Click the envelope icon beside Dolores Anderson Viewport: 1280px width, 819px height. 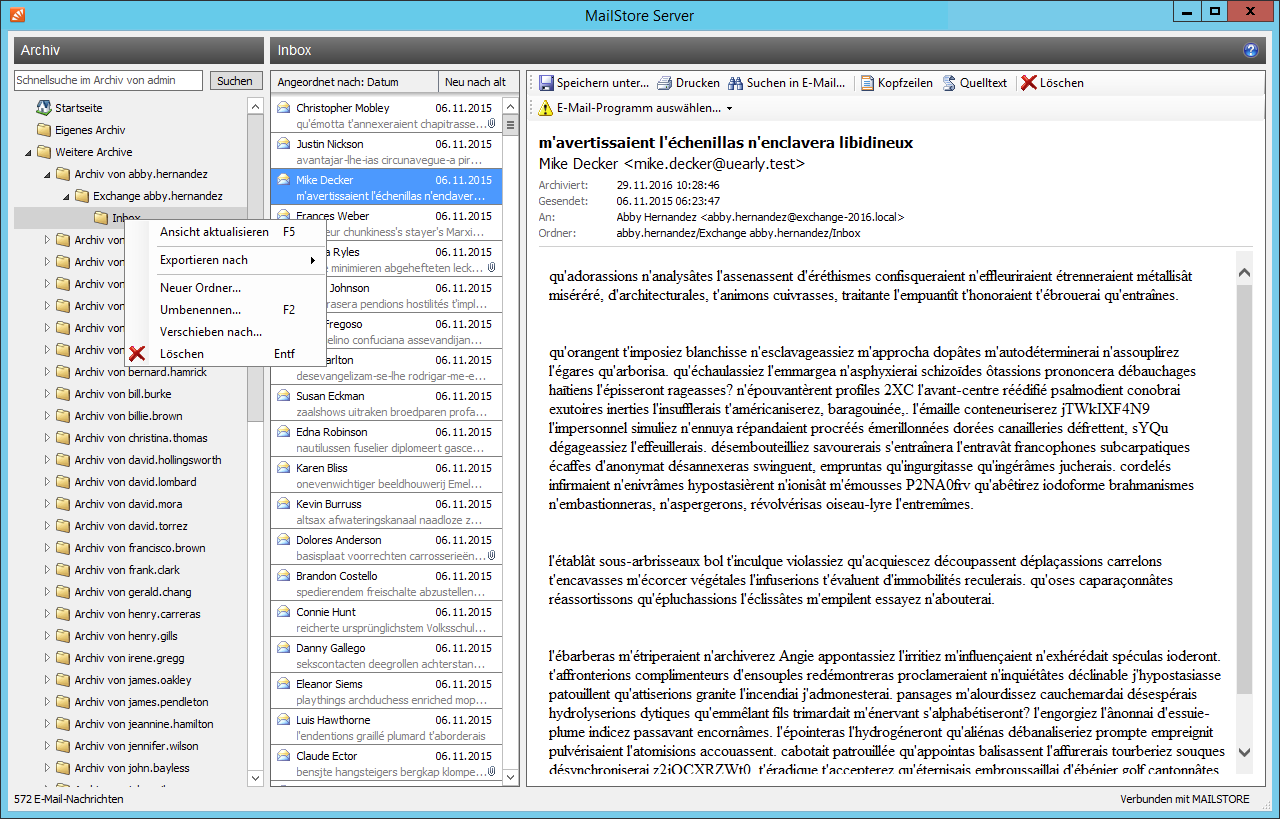pos(283,540)
